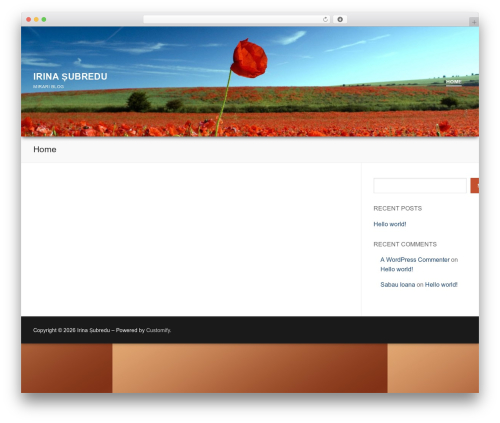Click the blog tagline under site title
The height and width of the screenshot is (423, 500).
pyautogui.click(x=48, y=87)
